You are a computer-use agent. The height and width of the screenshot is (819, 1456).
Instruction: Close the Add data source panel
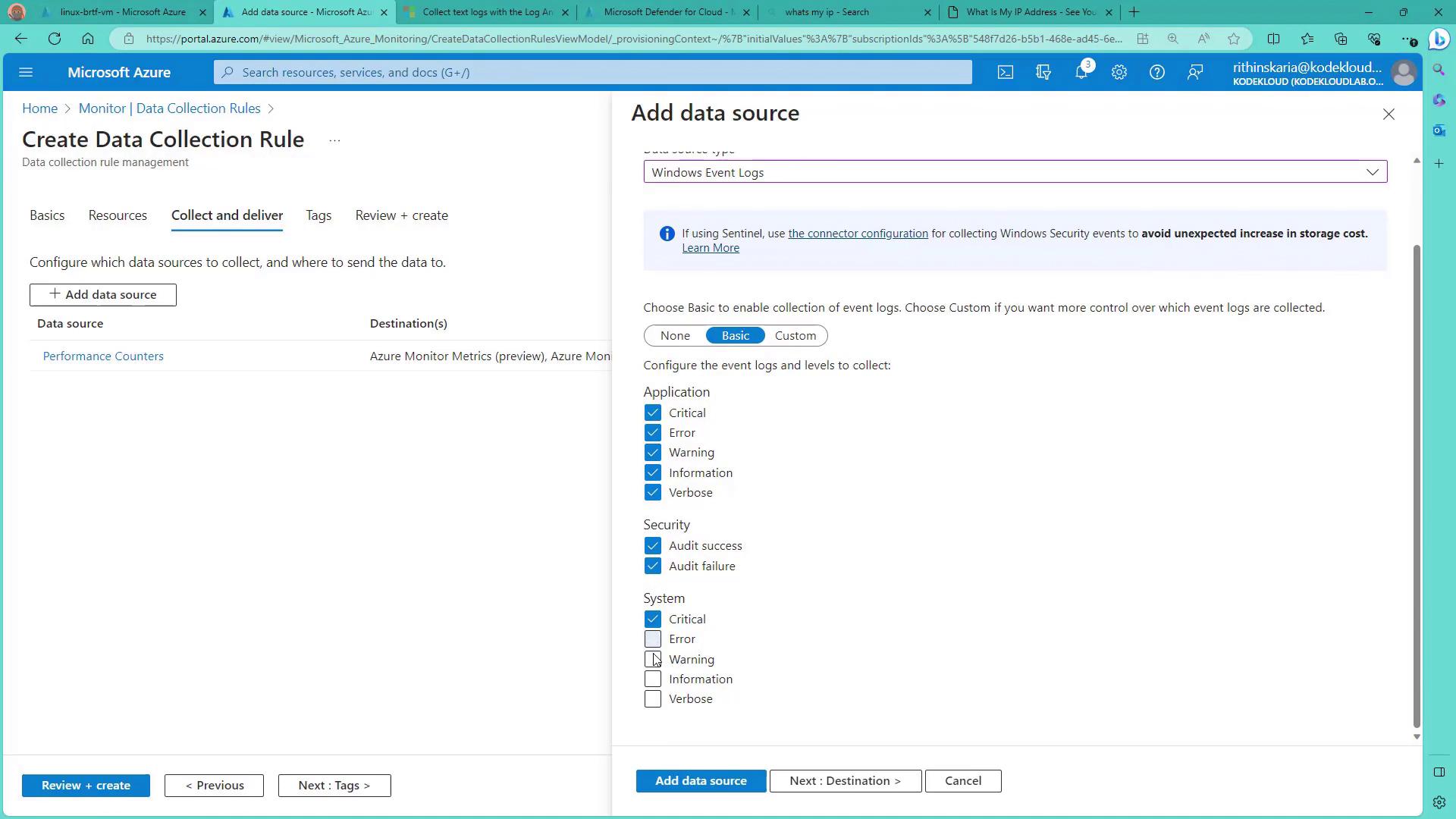pyautogui.click(x=1389, y=114)
